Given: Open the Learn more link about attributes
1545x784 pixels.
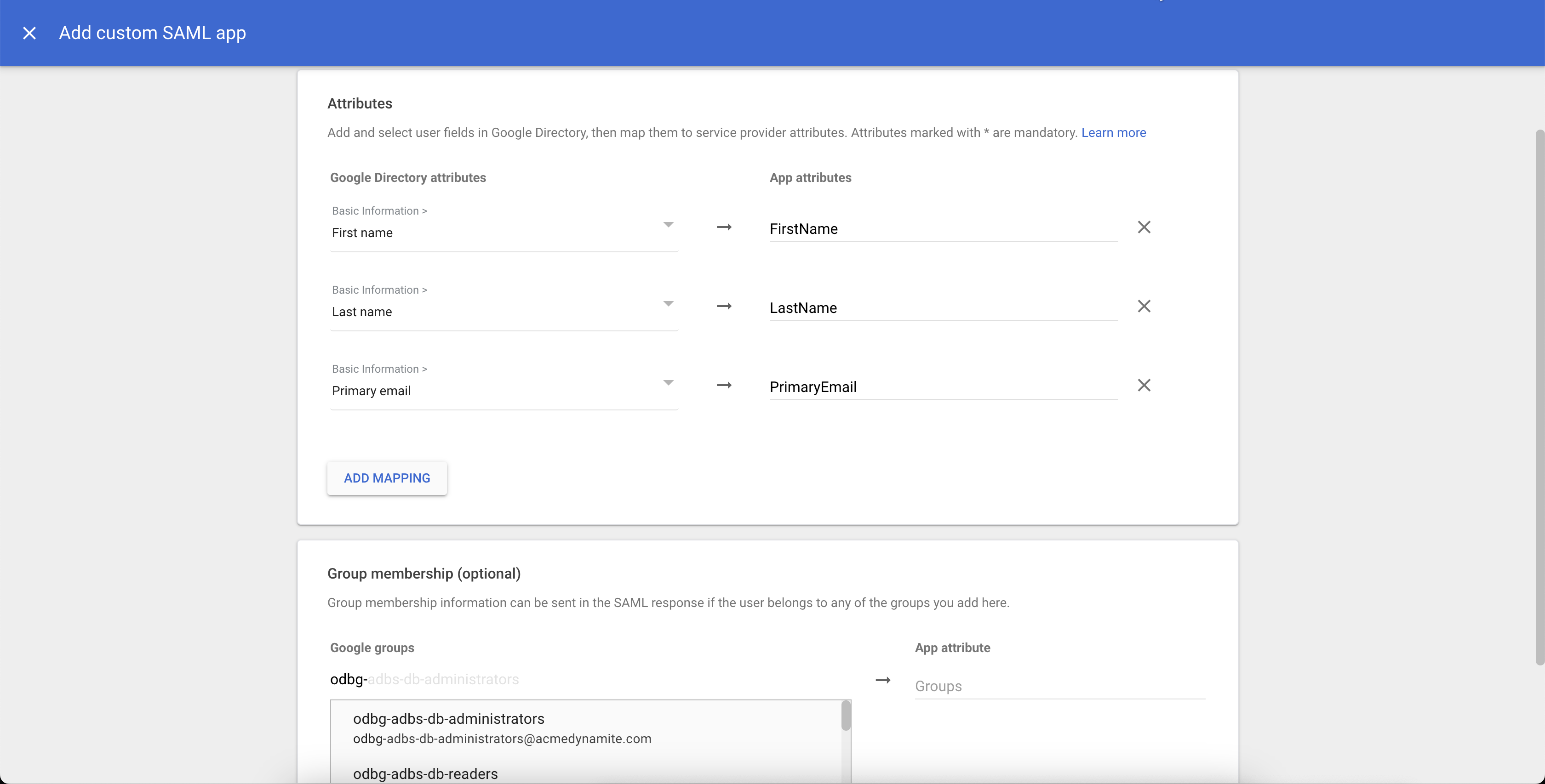Looking at the screenshot, I should [1113, 132].
